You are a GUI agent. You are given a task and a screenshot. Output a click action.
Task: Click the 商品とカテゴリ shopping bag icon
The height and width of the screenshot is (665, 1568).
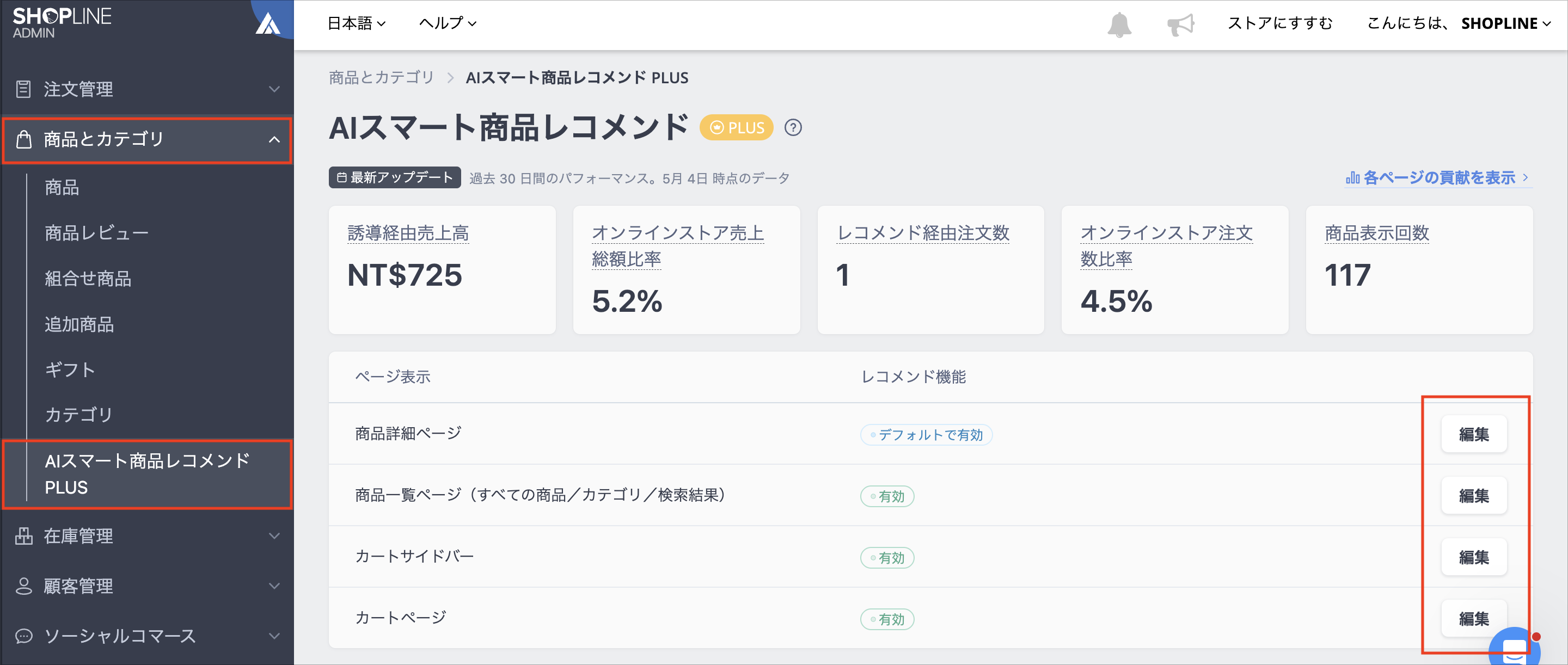(23, 139)
